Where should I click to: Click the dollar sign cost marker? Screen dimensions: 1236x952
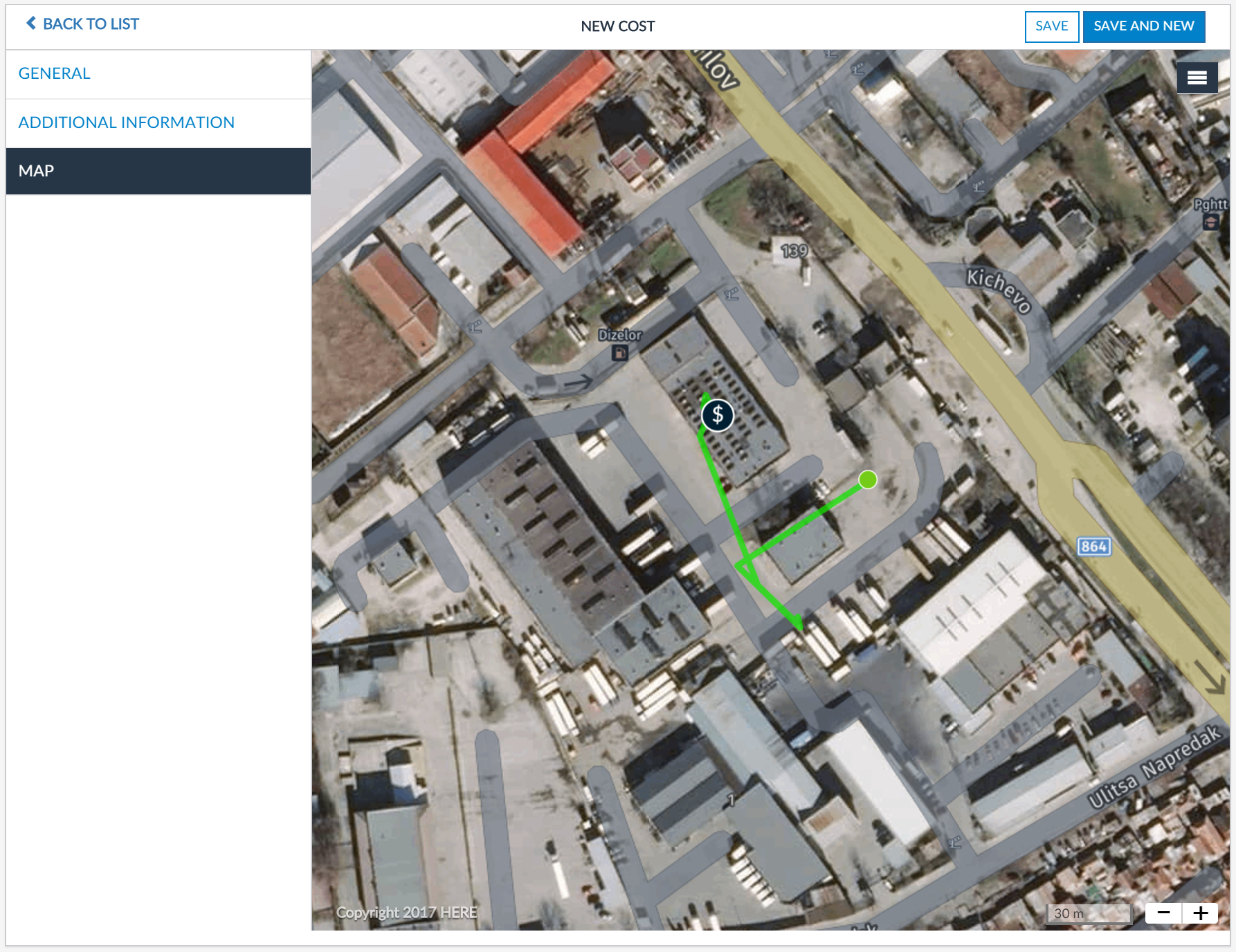(x=718, y=415)
